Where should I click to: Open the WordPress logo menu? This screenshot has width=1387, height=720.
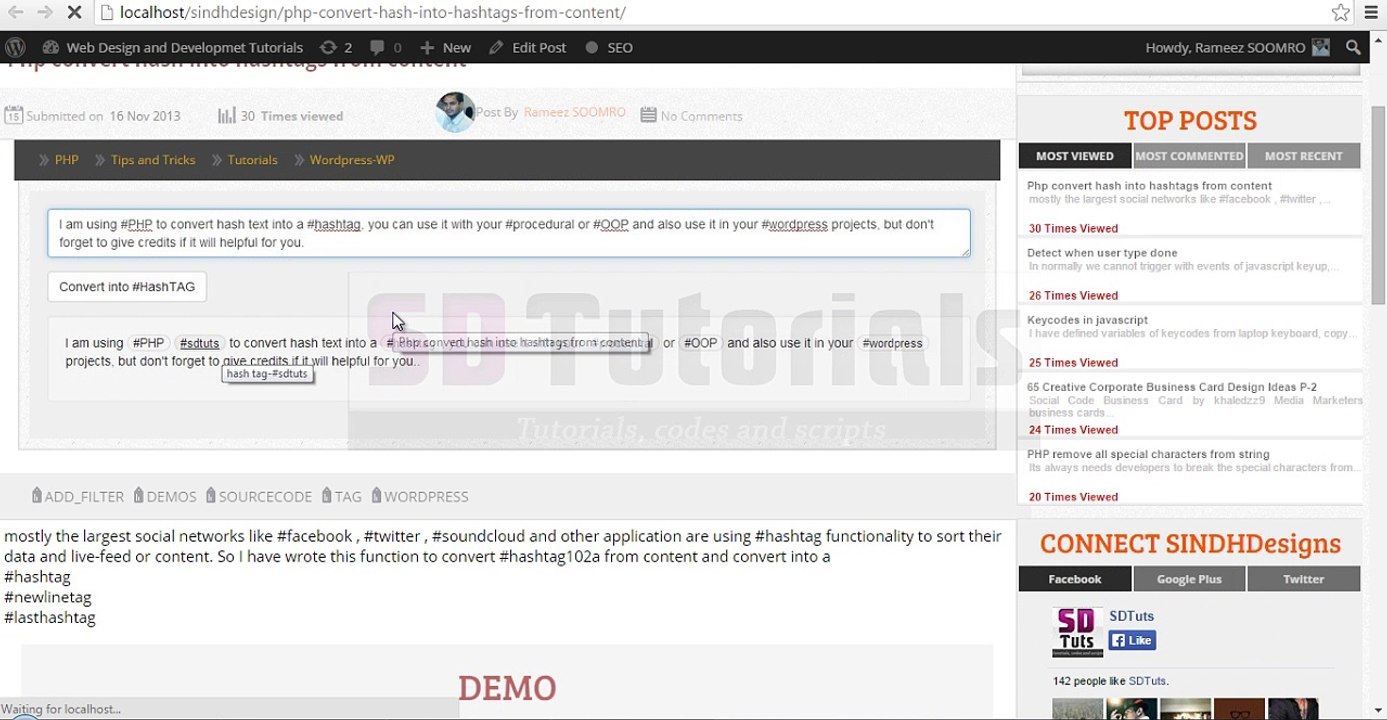(x=15, y=47)
